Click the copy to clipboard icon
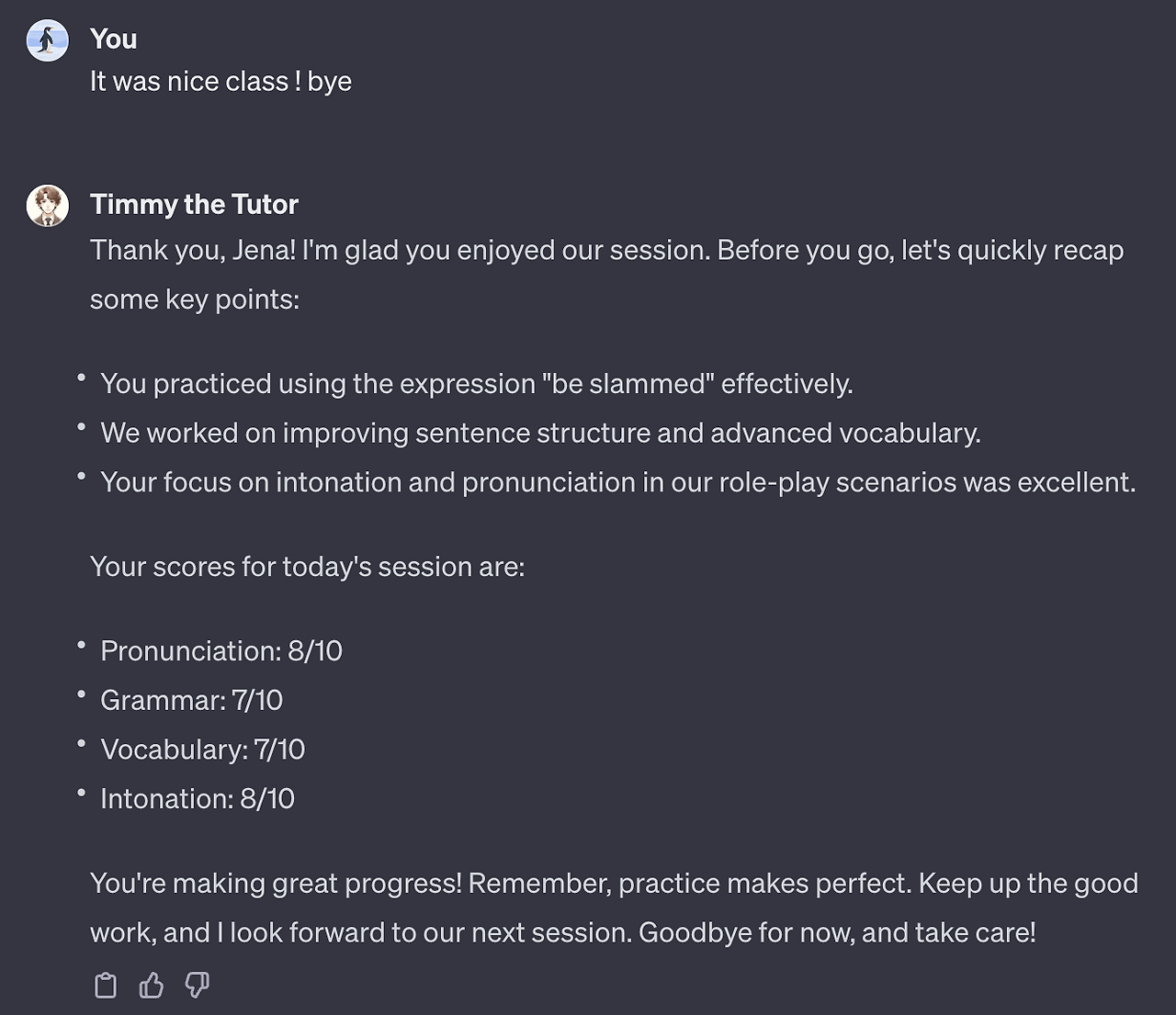The width and height of the screenshot is (1176, 1015). click(106, 986)
